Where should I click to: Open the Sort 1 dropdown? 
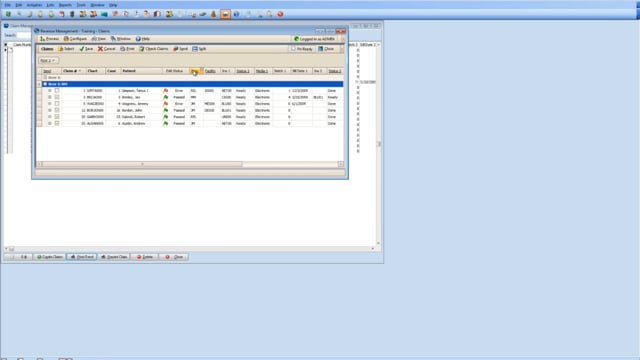click(48, 60)
